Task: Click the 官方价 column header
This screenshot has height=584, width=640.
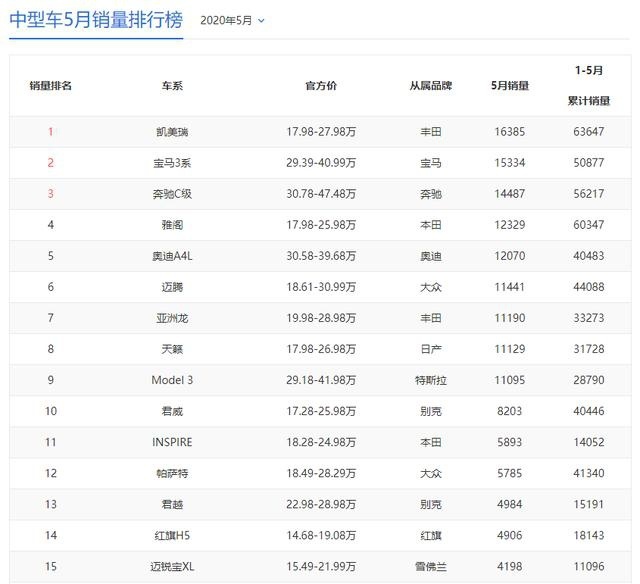Action: 321,86
